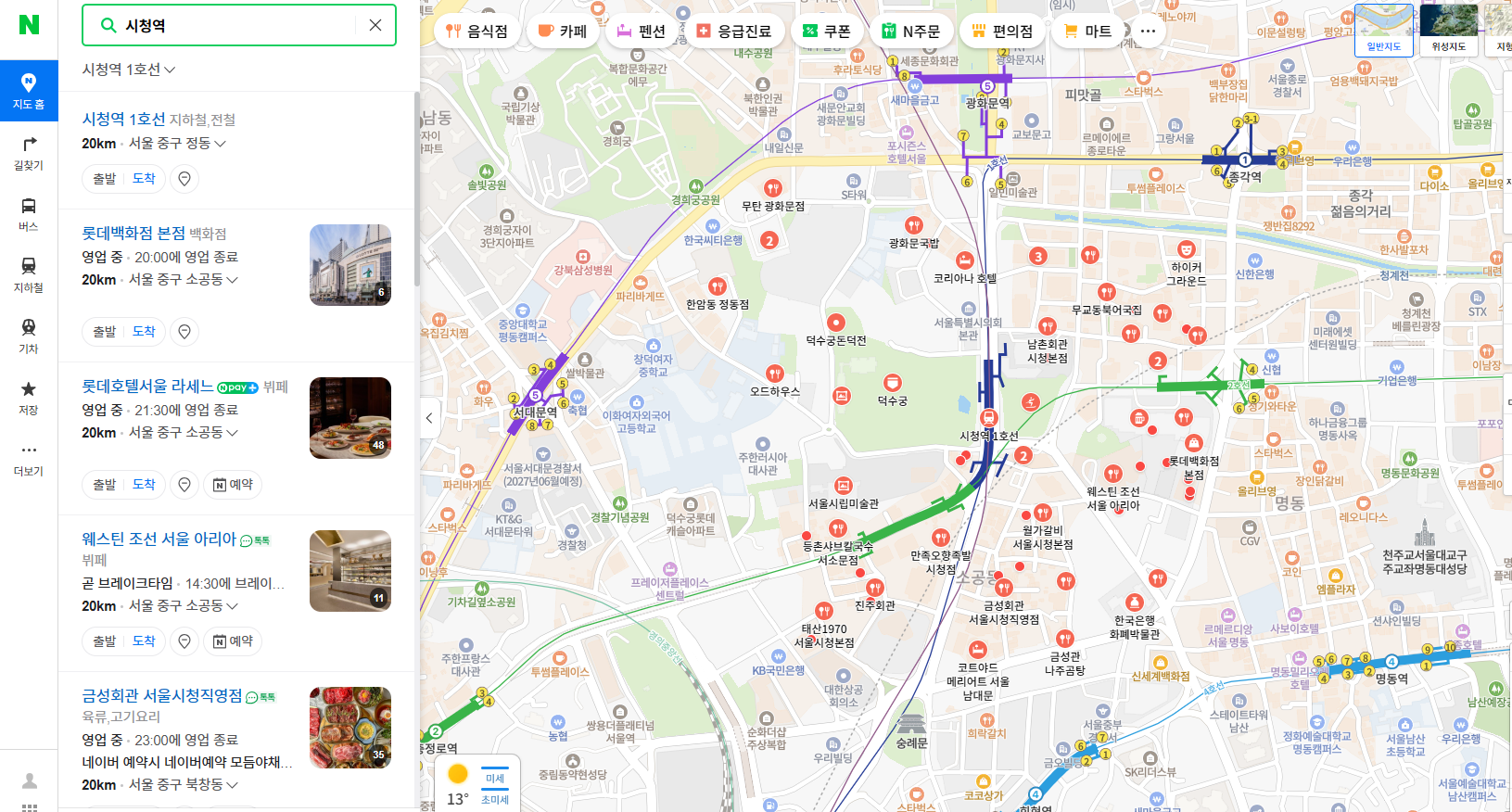This screenshot has height=812, width=1512.
Task: Switch to 위성지도 satellite map
Action: pos(1449,31)
